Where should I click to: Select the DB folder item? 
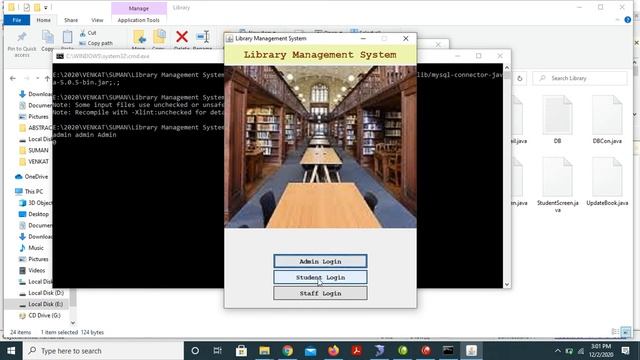pos(557,120)
